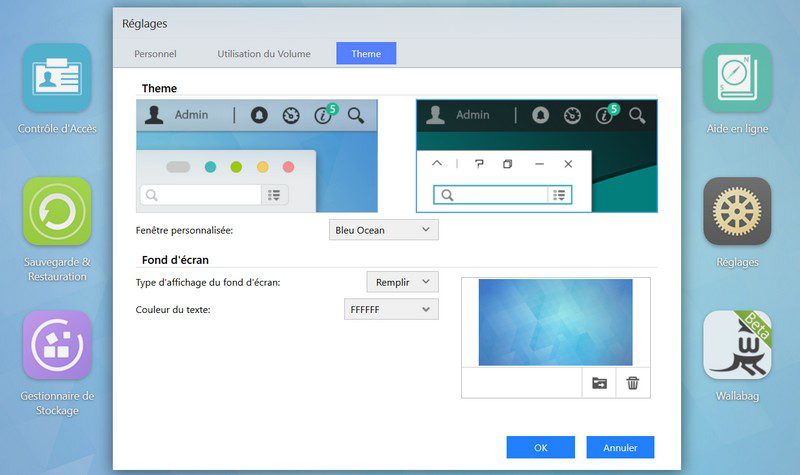The height and width of the screenshot is (475, 800).
Task: Open the Aide en ligne desktop icon
Action: pos(737,78)
